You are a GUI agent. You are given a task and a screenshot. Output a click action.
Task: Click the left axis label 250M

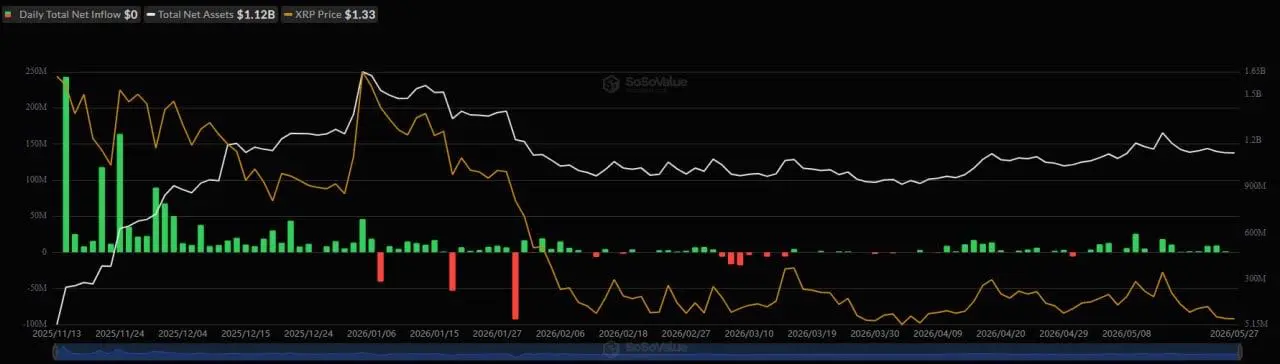pyautogui.click(x=37, y=72)
